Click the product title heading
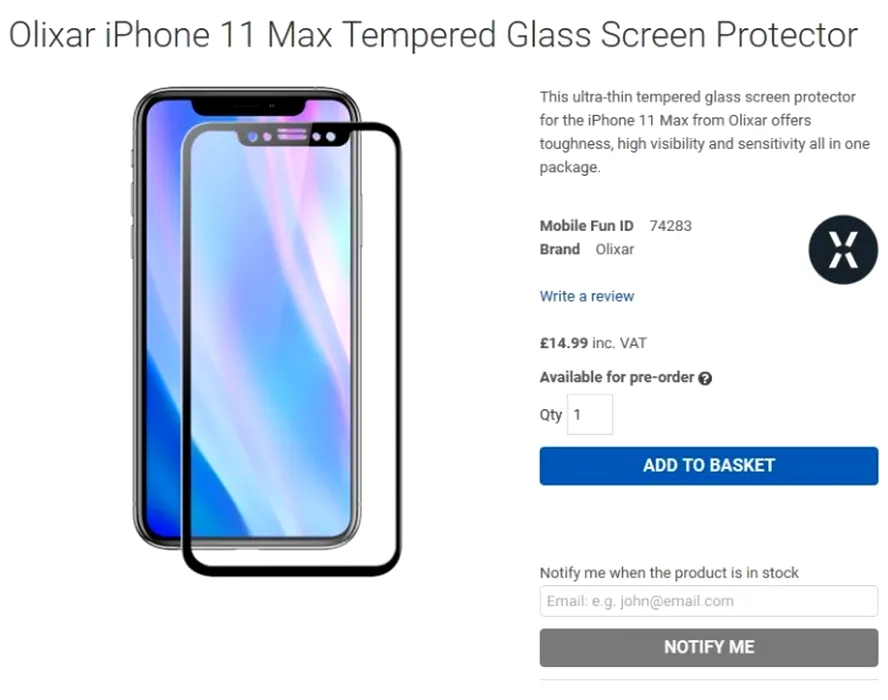Screen dimensions: 888x700 [x=433, y=35]
